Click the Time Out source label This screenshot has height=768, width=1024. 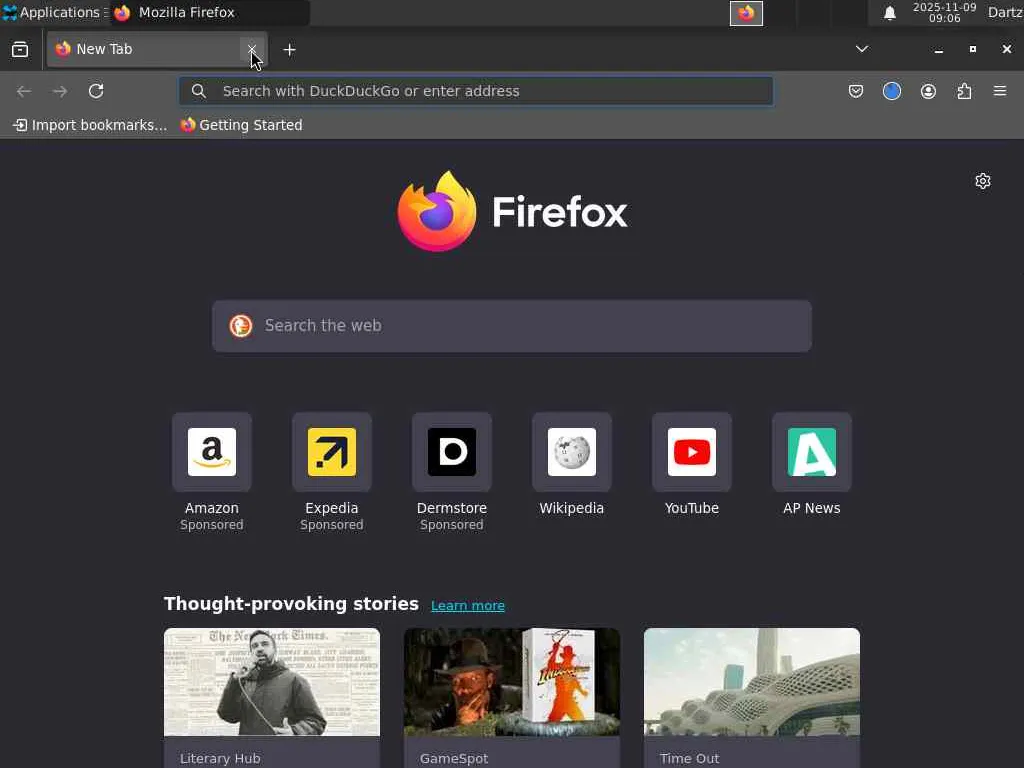point(690,758)
